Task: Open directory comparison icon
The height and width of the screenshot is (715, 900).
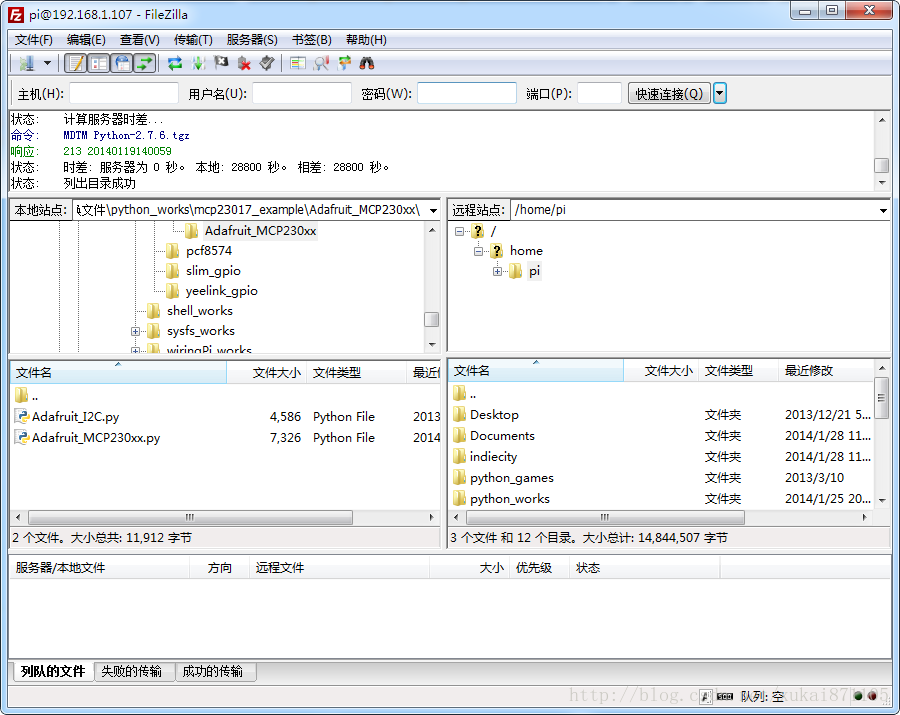Action: click(x=298, y=63)
